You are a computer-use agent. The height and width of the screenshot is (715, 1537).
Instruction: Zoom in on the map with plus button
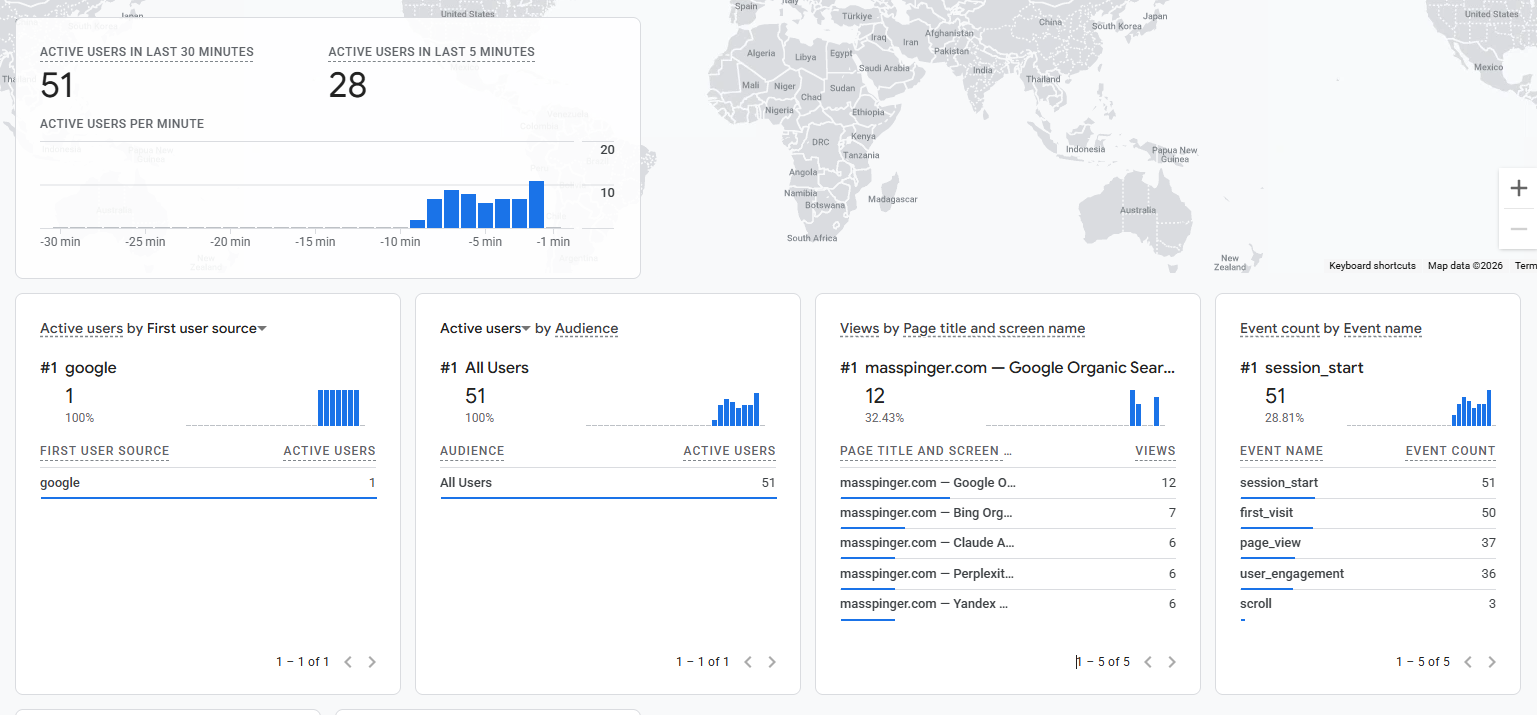1519,188
